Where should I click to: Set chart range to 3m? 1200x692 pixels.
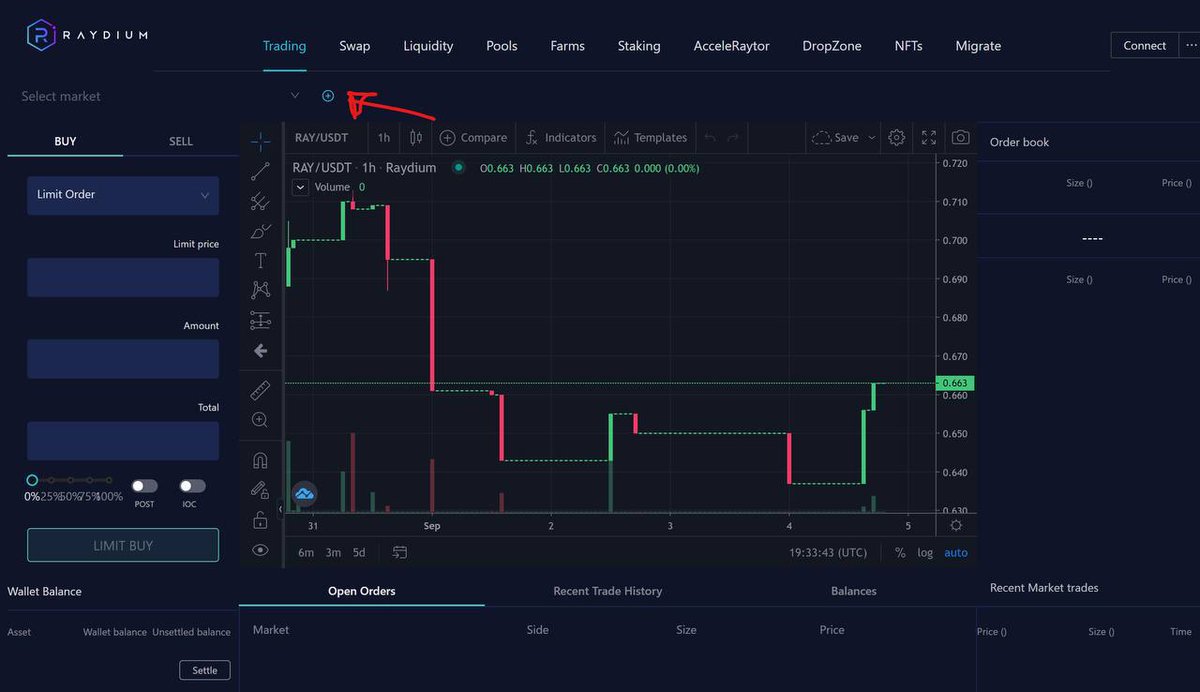333,552
